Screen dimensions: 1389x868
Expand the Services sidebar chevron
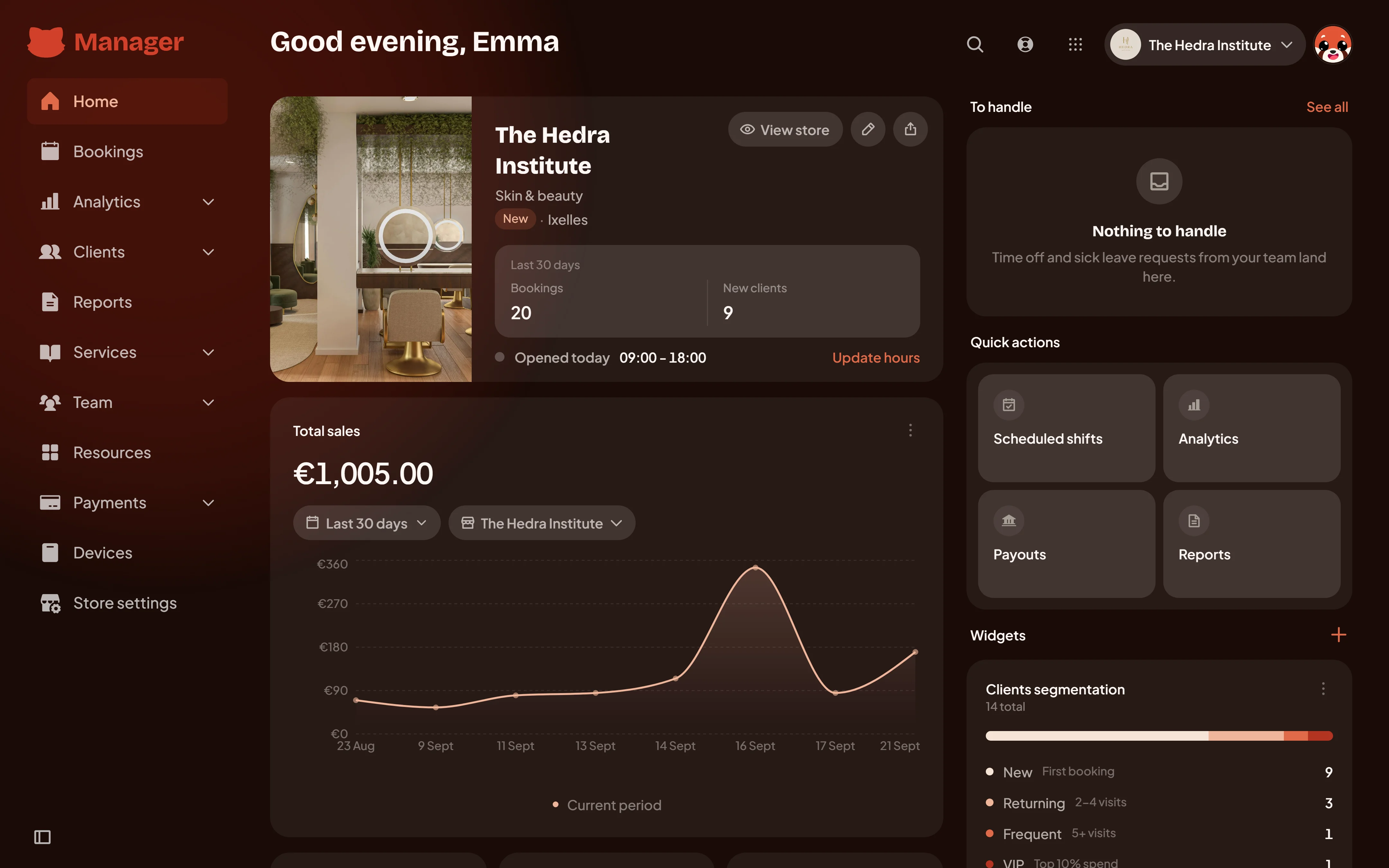coord(208,352)
